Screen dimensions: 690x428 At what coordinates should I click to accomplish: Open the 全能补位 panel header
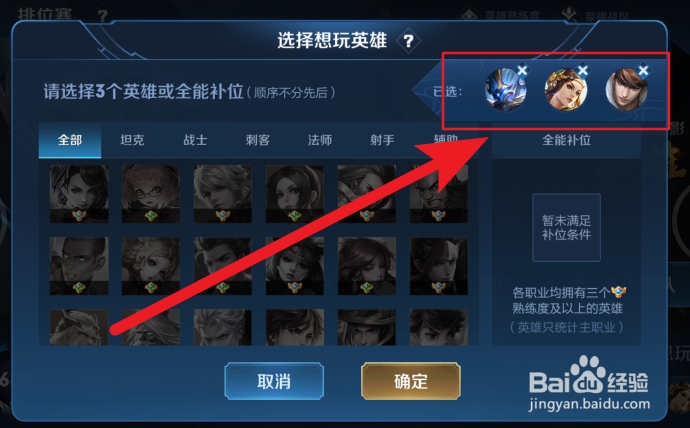click(566, 140)
